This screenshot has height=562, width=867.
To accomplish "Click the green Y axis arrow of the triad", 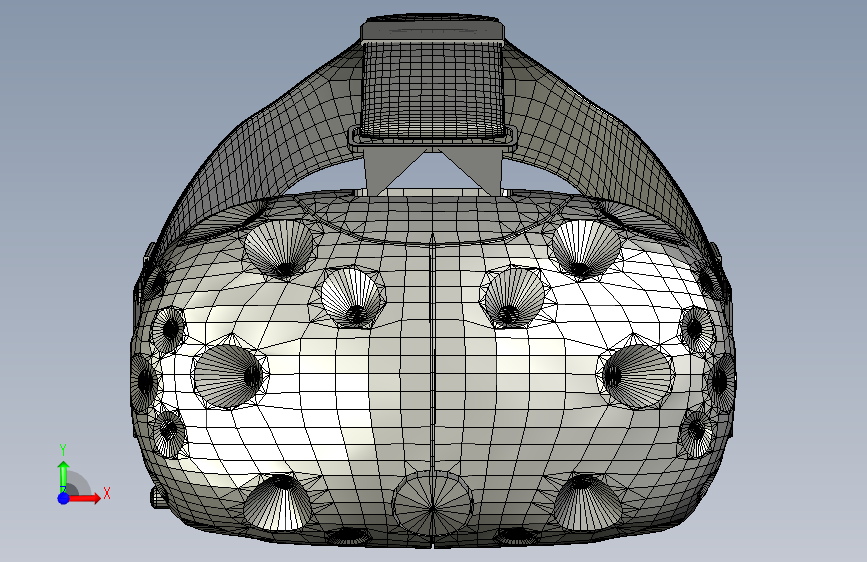I will (x=64, y=476).
